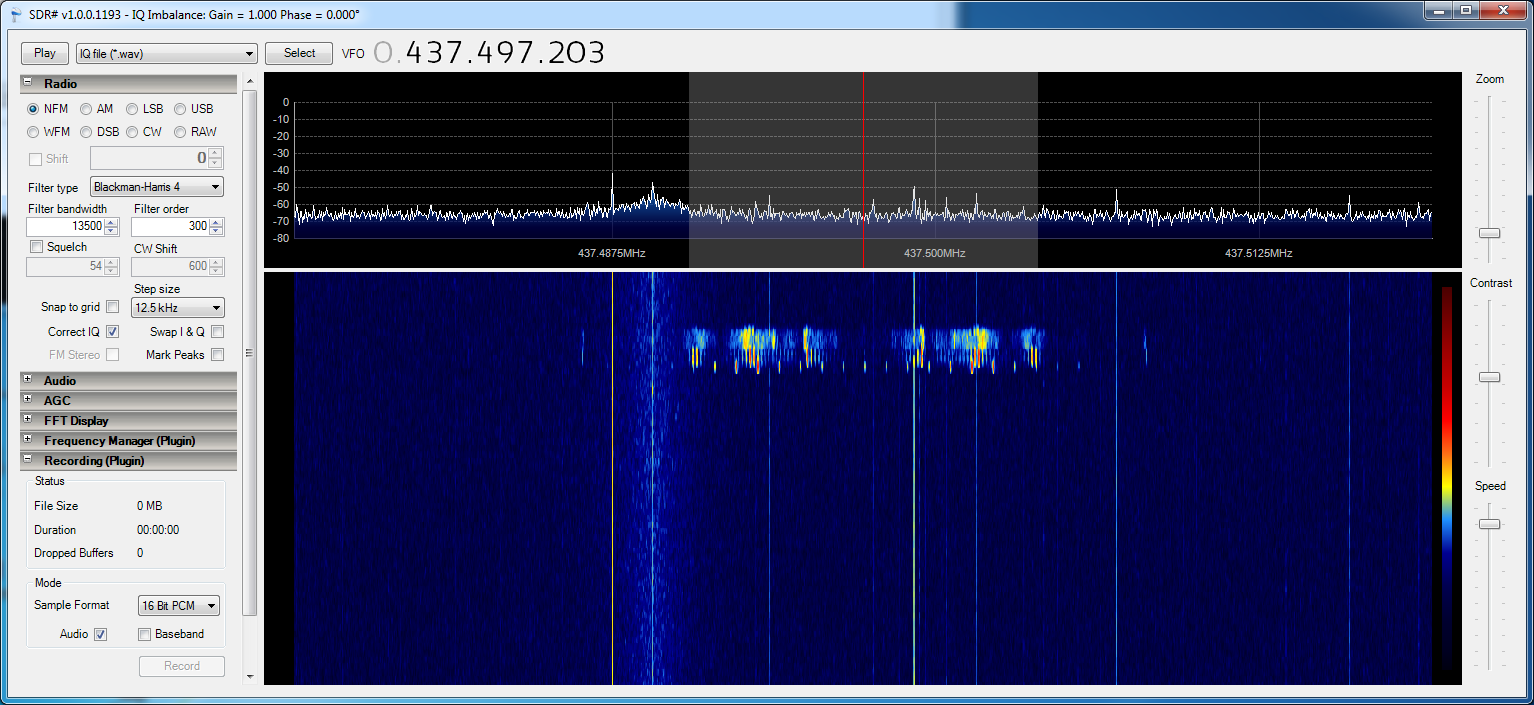Click the VFO frequency display

click(489, 53)
